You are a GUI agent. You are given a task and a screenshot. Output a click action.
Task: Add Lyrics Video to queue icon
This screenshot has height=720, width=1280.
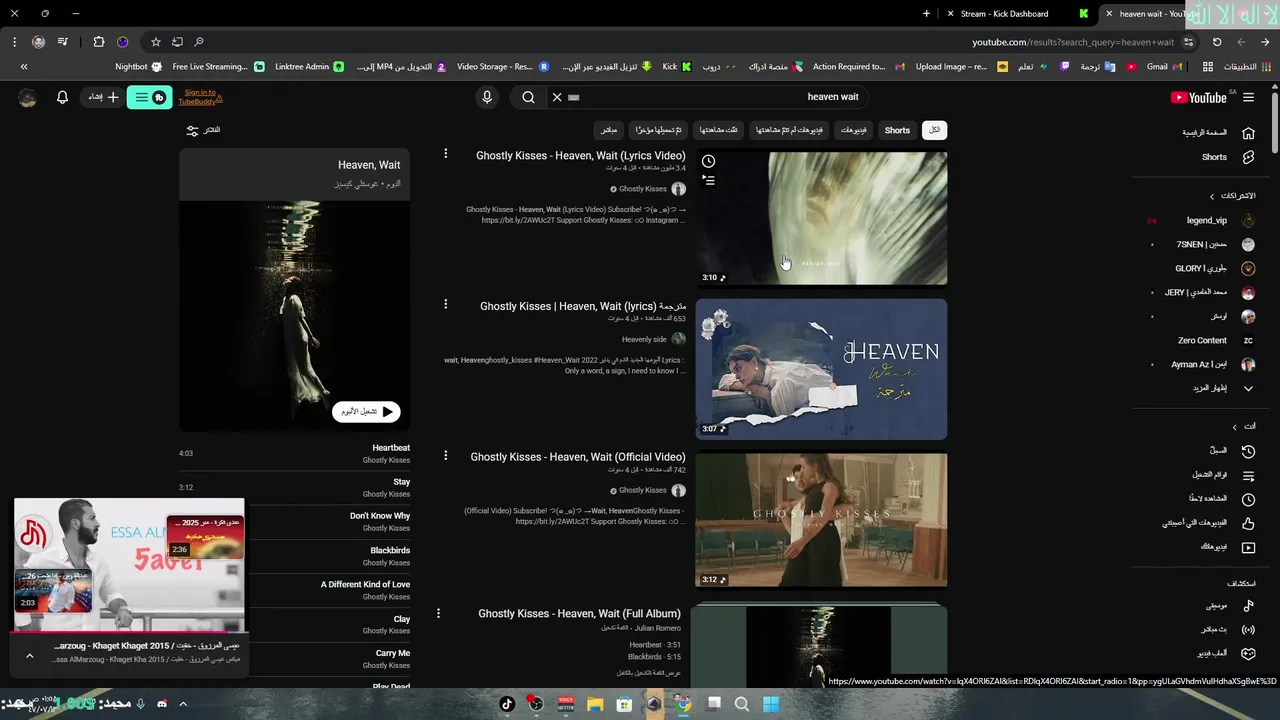pos(708,181)
